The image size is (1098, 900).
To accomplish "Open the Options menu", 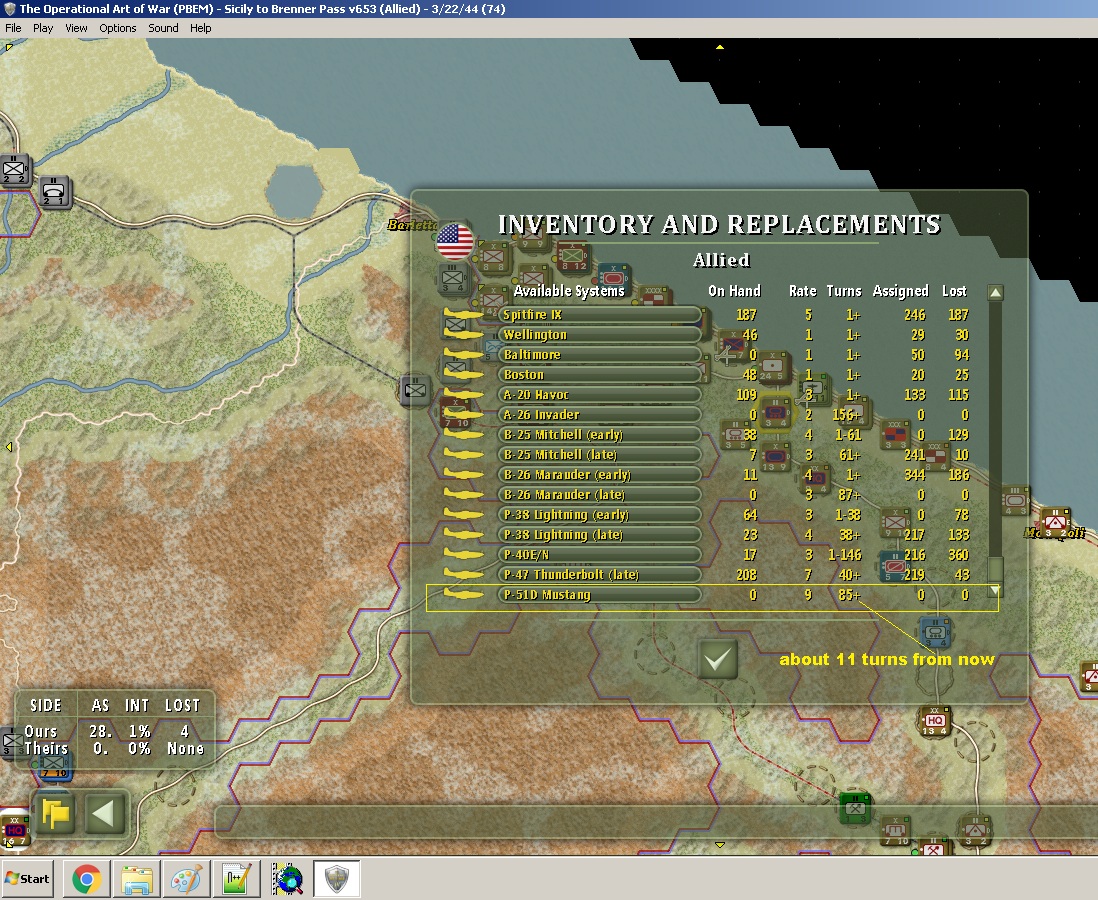I will click(x=118, y=28).
